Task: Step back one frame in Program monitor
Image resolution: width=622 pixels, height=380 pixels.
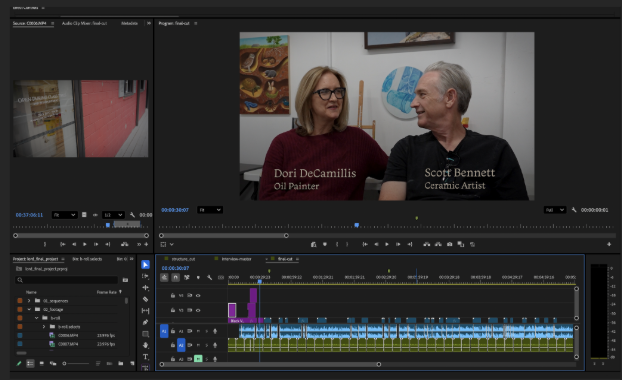Action: click(376, 244)
